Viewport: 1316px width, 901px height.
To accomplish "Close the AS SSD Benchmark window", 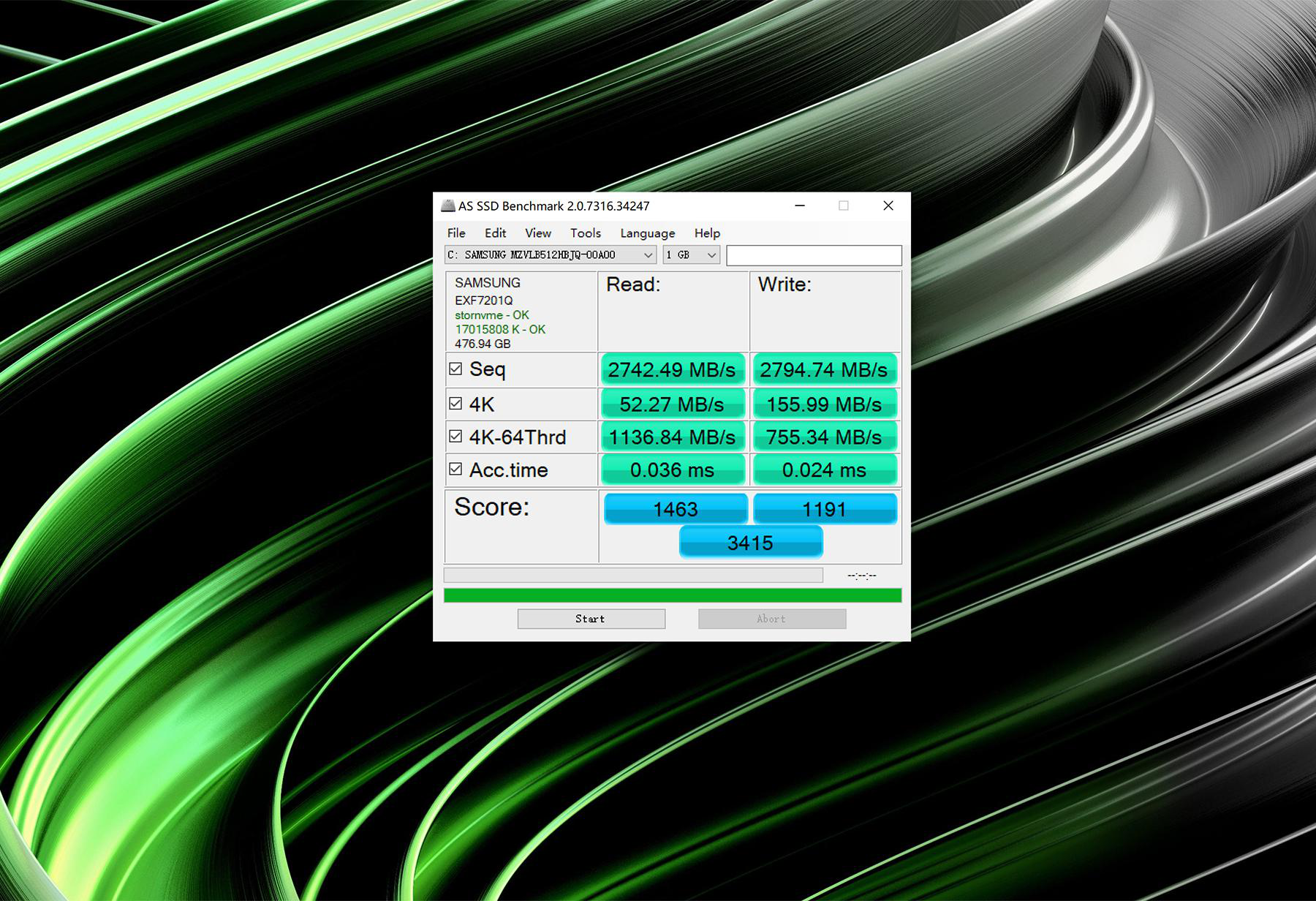I will [888, 206].
